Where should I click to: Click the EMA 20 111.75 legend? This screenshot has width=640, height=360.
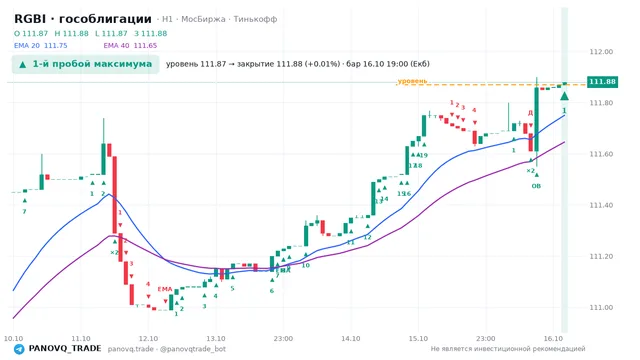(x=40, y=45)
